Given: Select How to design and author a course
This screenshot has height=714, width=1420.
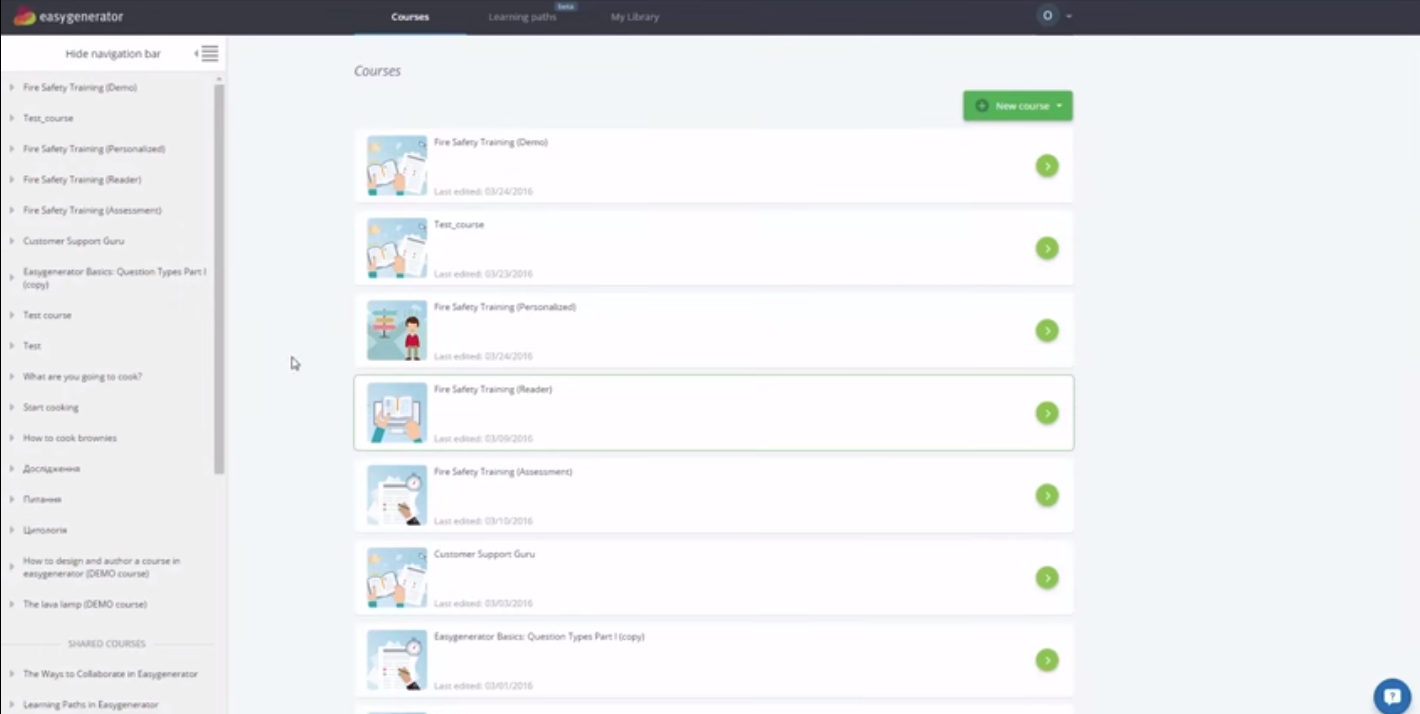Looking at the screenshot, I should point(102,567).
